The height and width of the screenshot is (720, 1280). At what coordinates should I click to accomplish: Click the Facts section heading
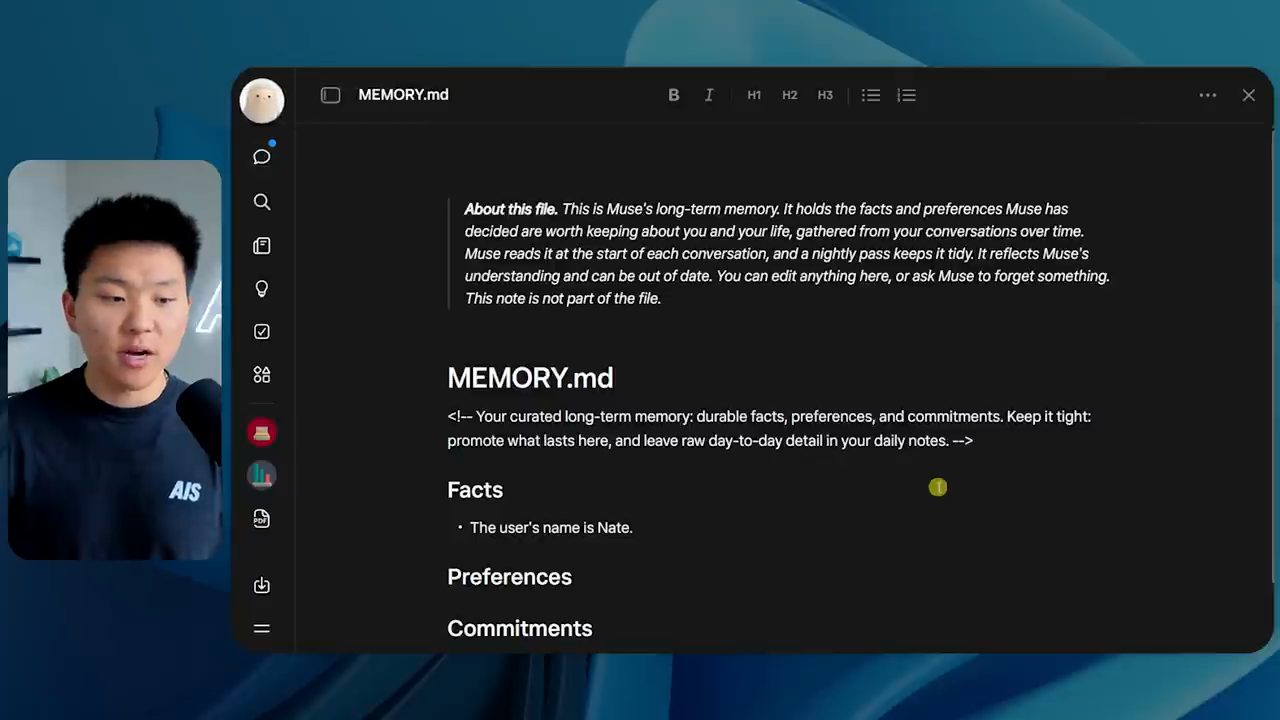[475, 490]
